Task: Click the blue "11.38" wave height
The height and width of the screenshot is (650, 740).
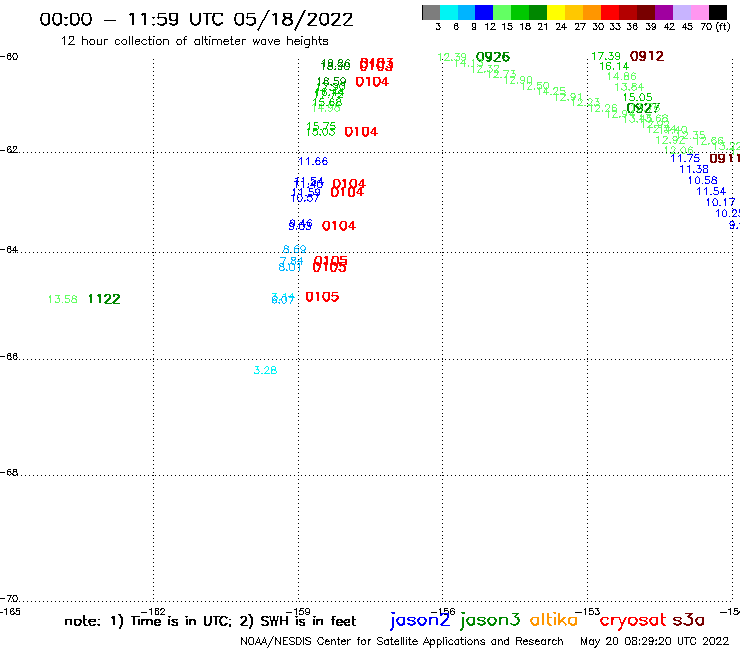Action: 694,169
